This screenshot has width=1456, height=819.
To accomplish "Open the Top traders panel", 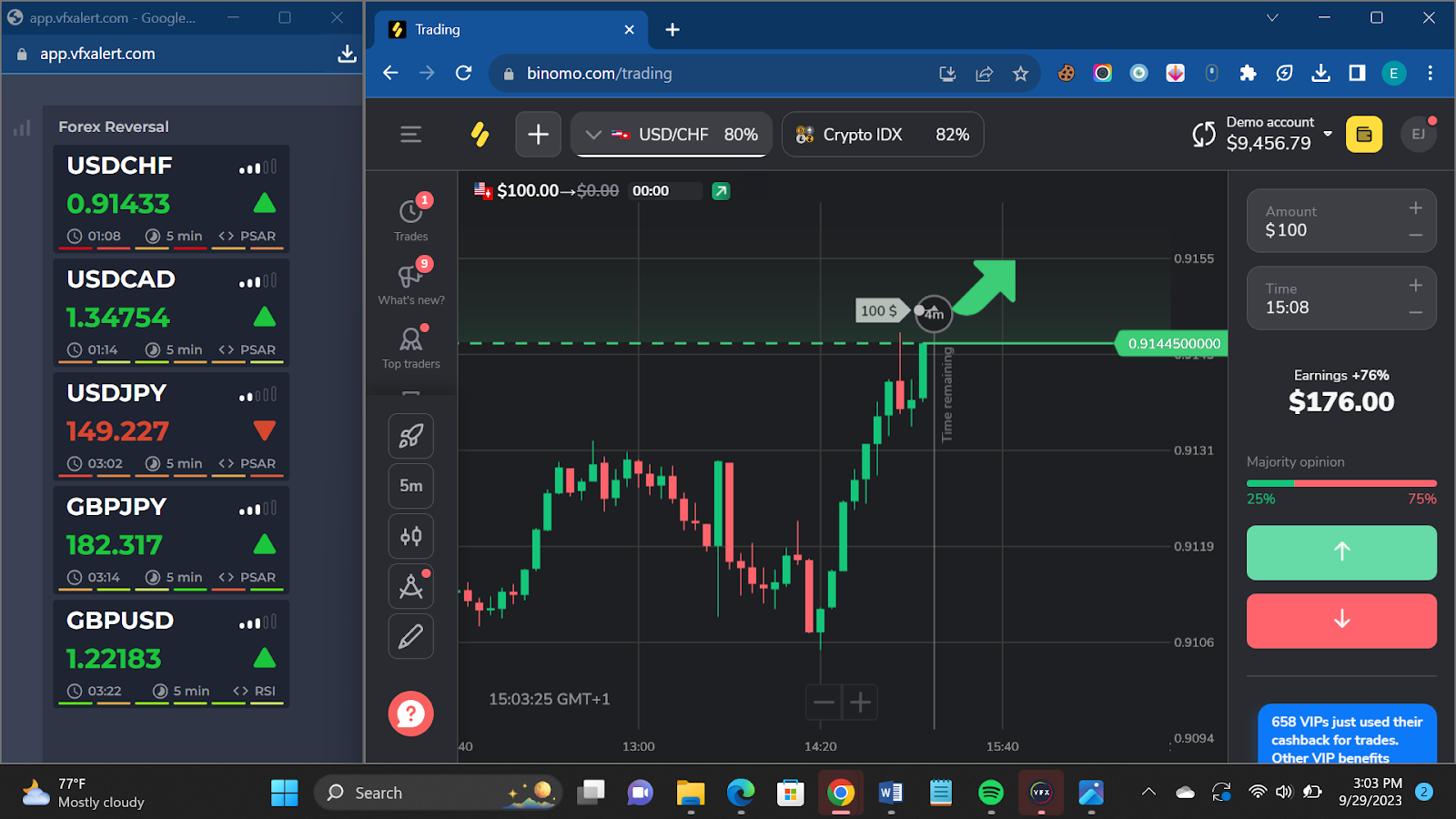I will 411,346.
